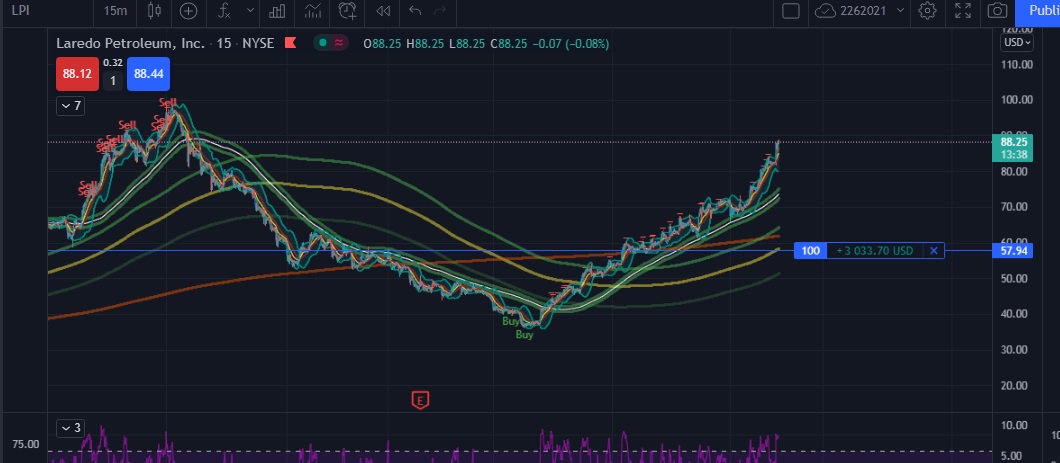Click the red 88.12 sell button

tap(77, 74)
